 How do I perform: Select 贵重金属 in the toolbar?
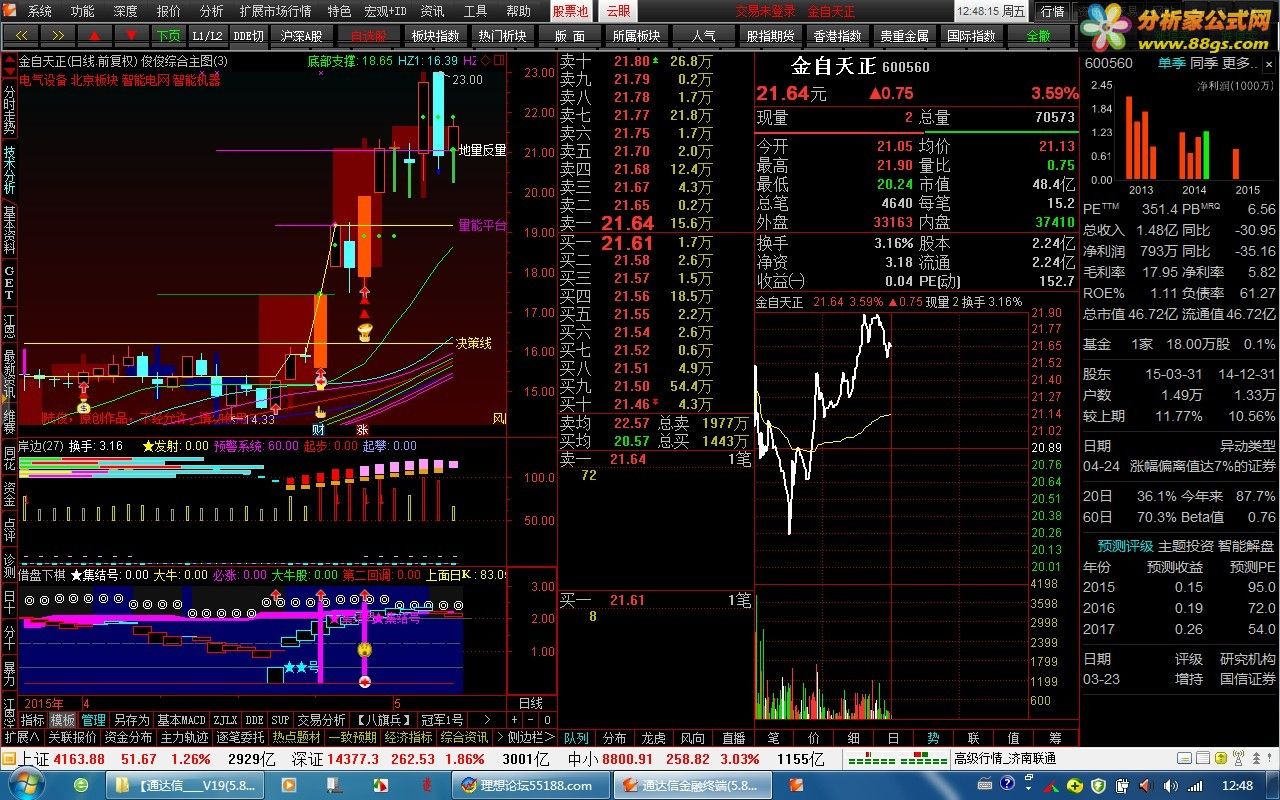(x=904, y=35)
